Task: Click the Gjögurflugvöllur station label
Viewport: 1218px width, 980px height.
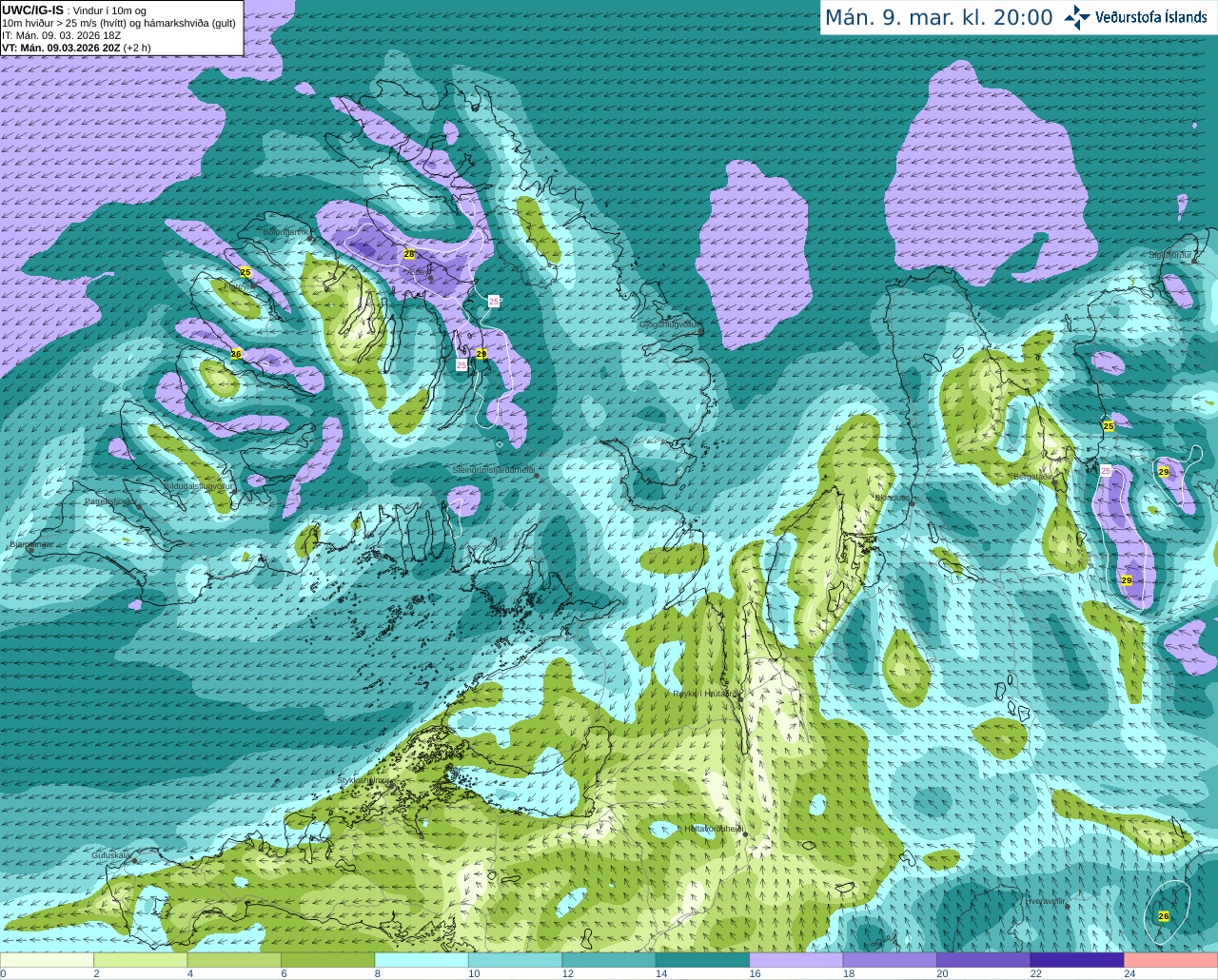Action: [x=669, y=324]
